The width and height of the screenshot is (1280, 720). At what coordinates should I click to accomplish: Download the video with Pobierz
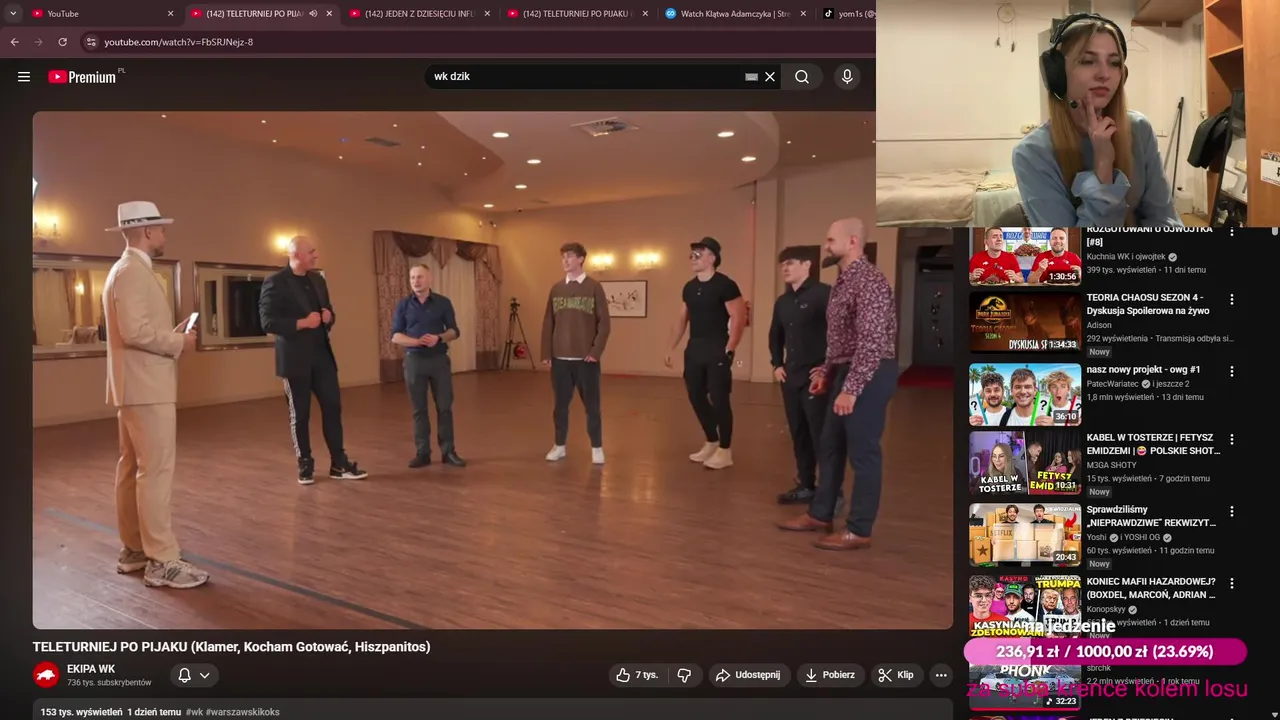(829, 675)
